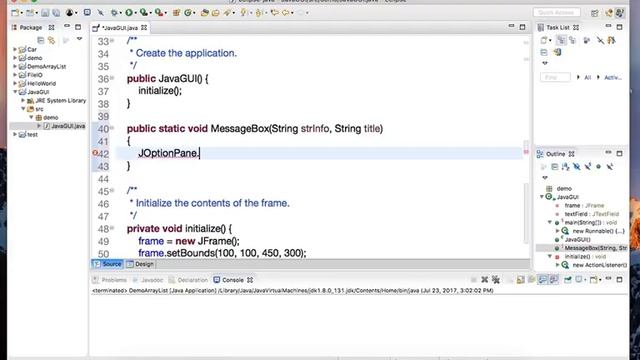Click the Run with coverage toolbar icon

click(x=144, y=13)
